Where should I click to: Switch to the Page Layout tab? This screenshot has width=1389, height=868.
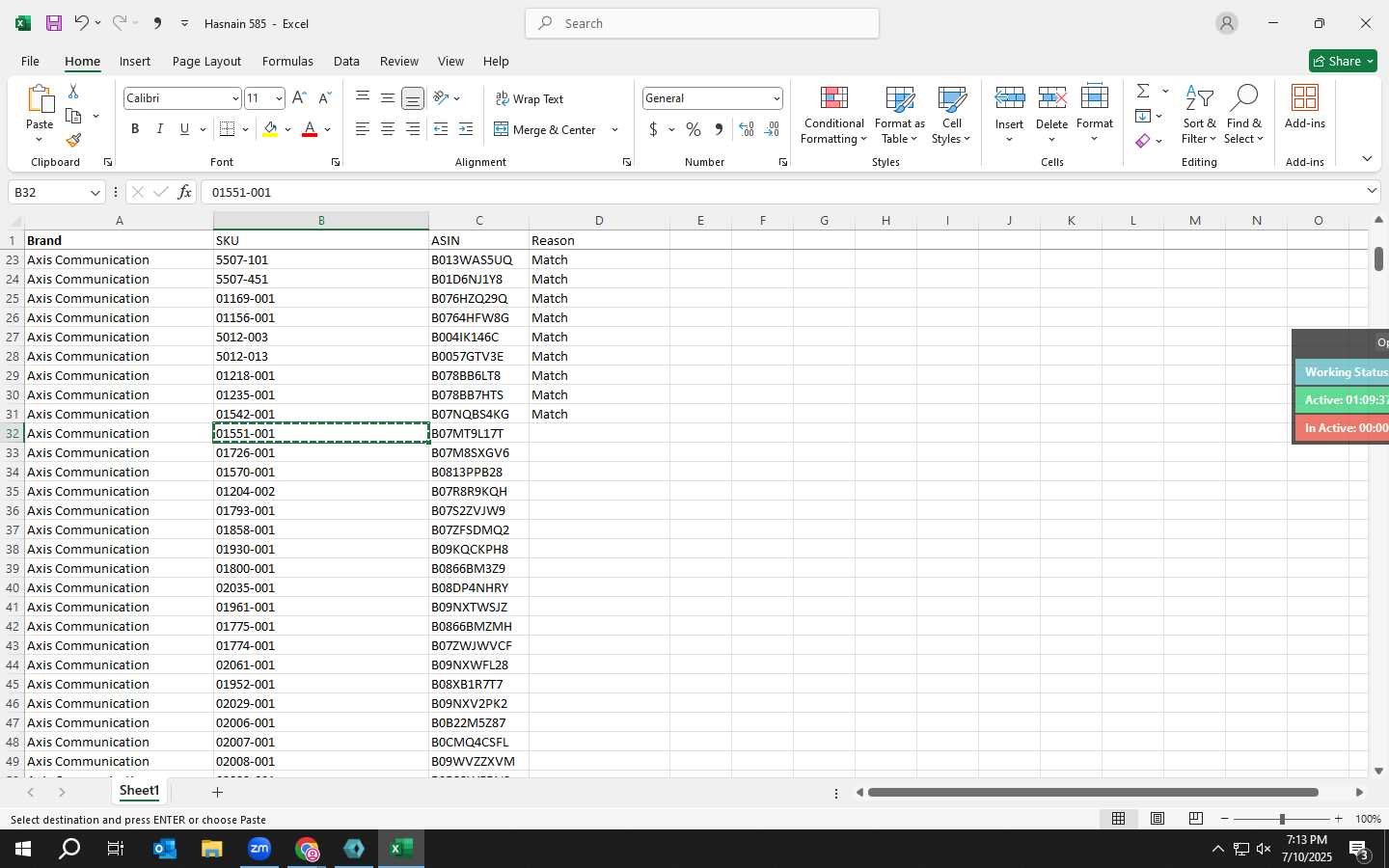[x=206, y=61]
